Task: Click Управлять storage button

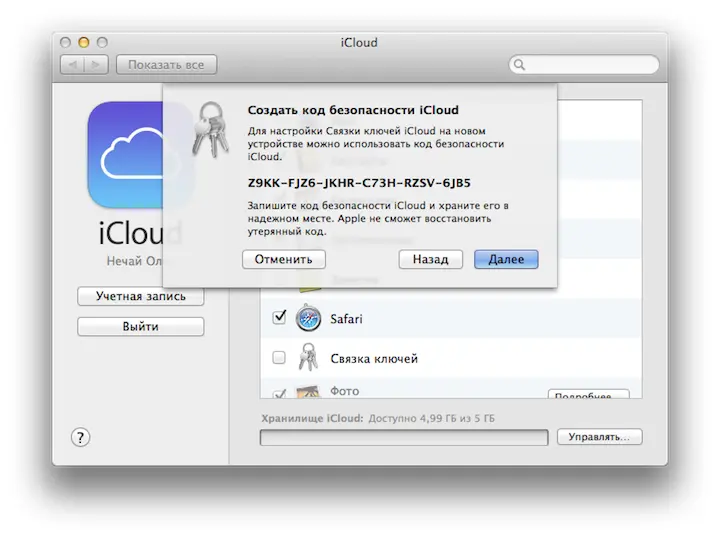Action: (x=600, y=437)
